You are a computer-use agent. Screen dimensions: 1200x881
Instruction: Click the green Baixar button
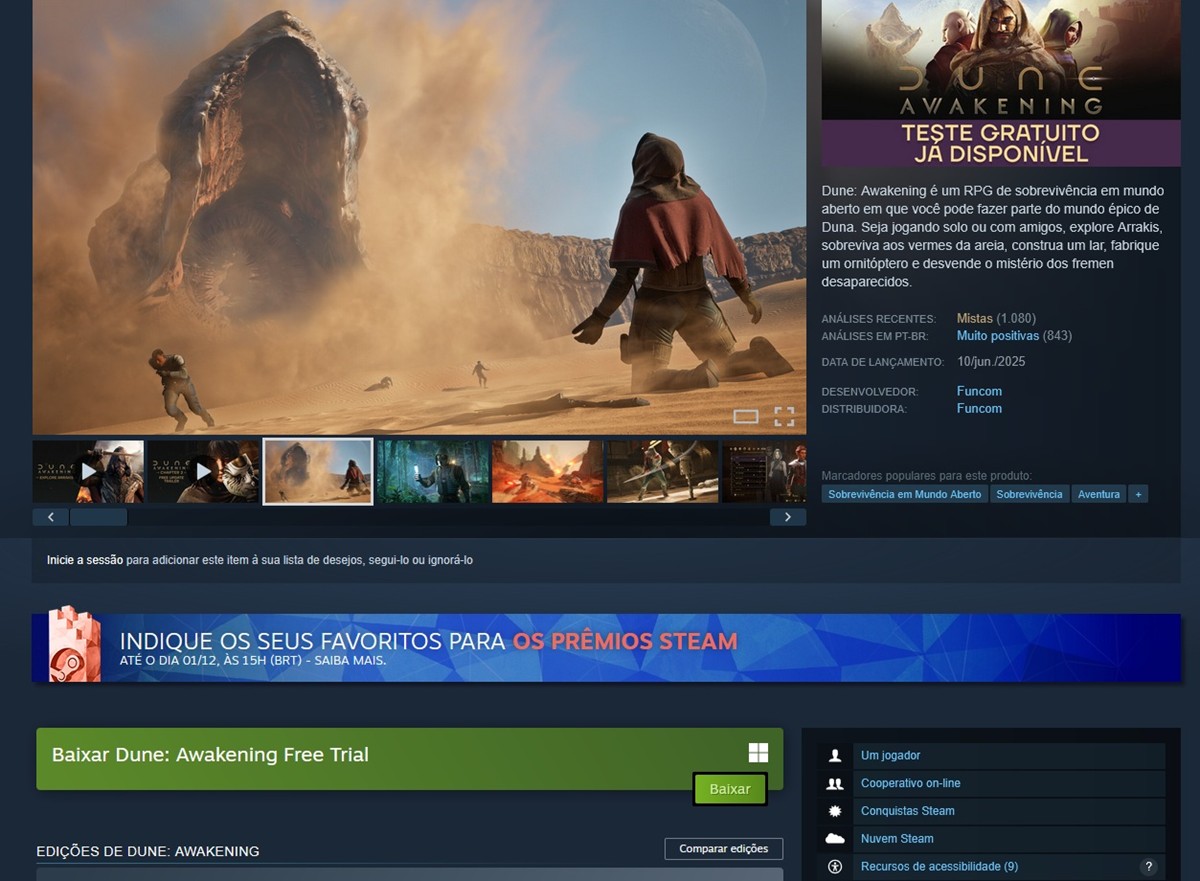point(730,789)
